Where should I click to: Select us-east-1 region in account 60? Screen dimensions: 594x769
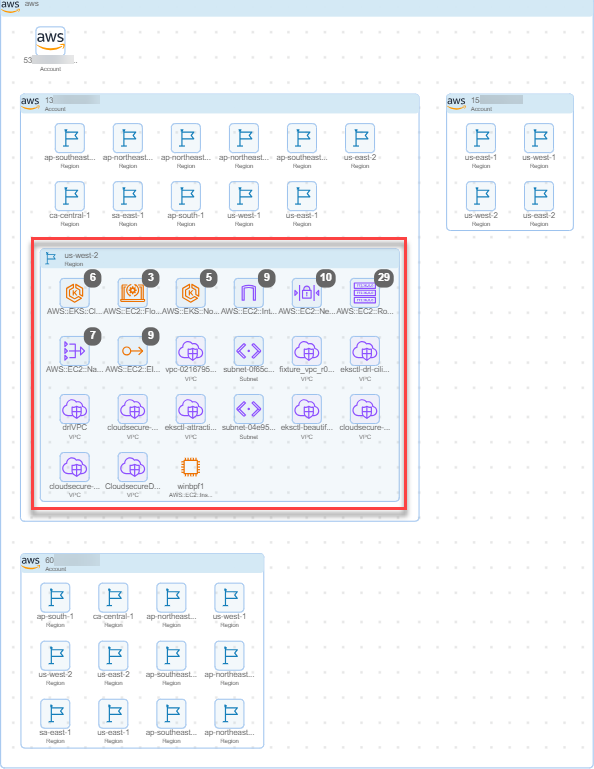113,713
